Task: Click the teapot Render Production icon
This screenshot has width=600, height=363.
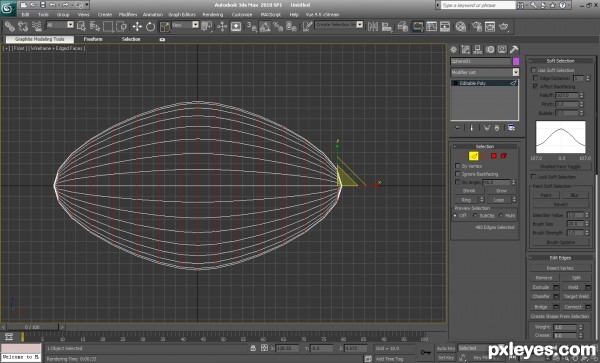Action: point(504,26)
